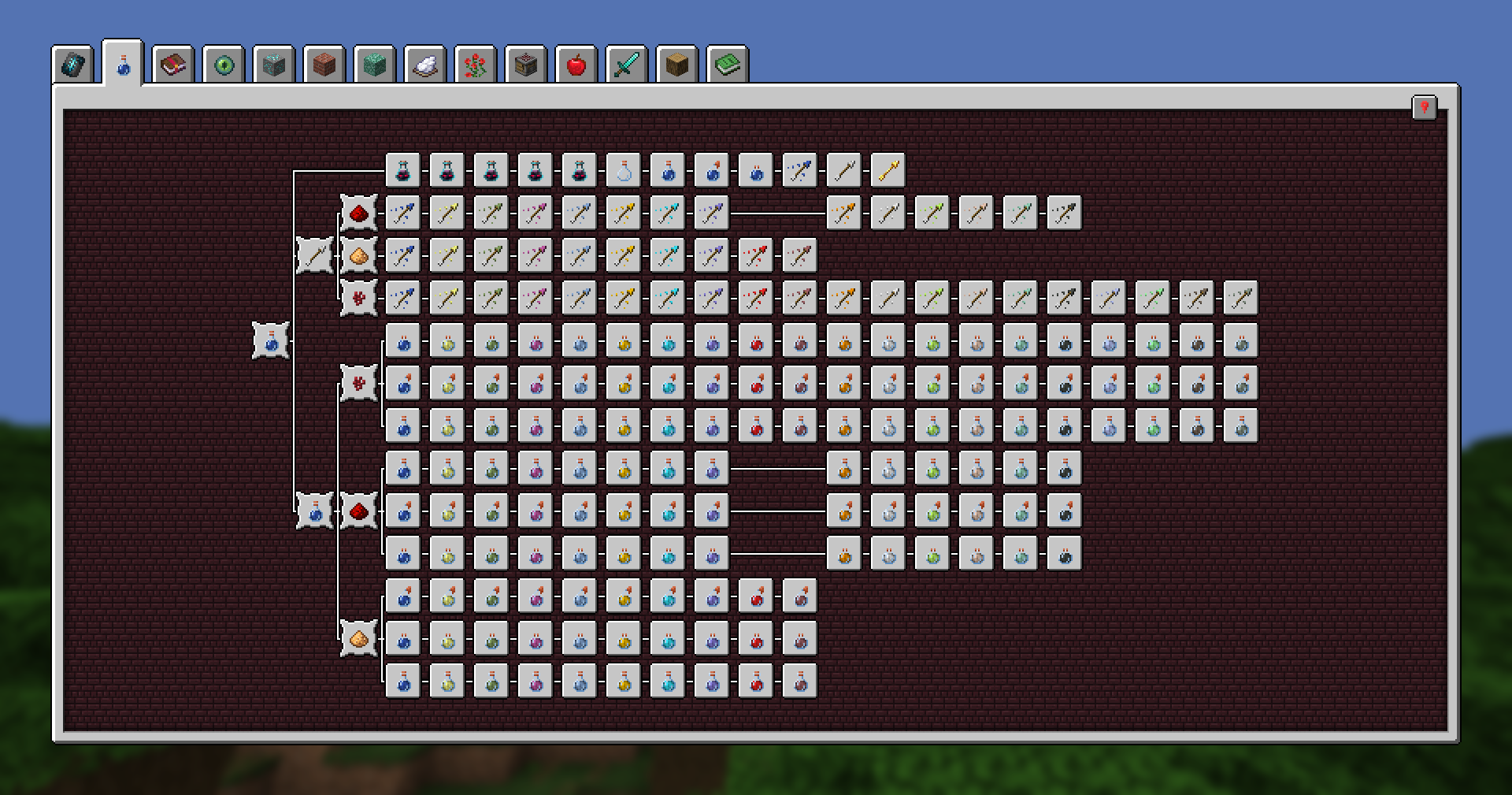1512x795 pixels.
Task: Select the blue tipped arrow in the top row
Action: 800,171
